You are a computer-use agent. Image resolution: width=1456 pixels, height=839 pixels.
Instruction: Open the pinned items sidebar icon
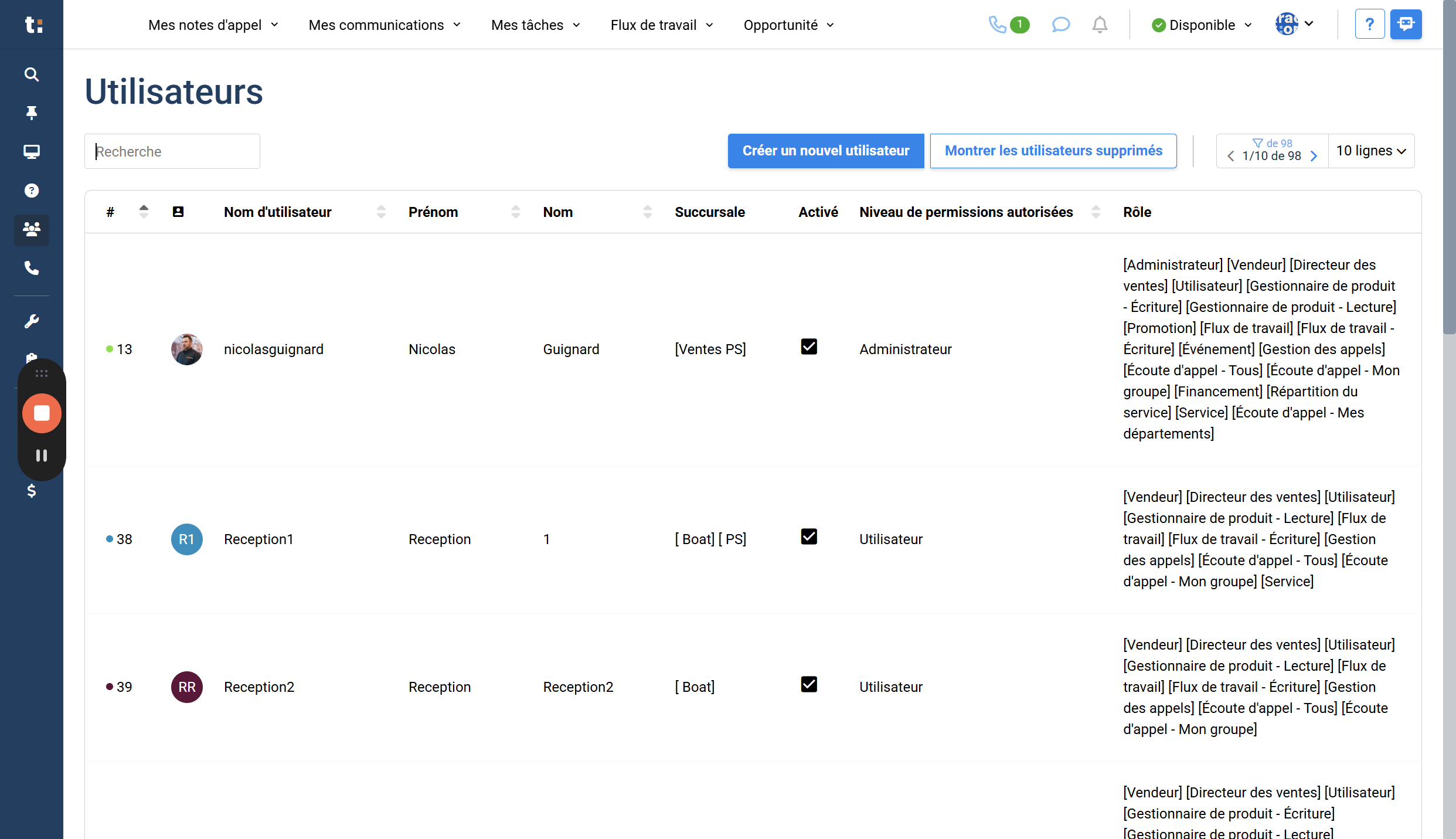pos(32,113)
